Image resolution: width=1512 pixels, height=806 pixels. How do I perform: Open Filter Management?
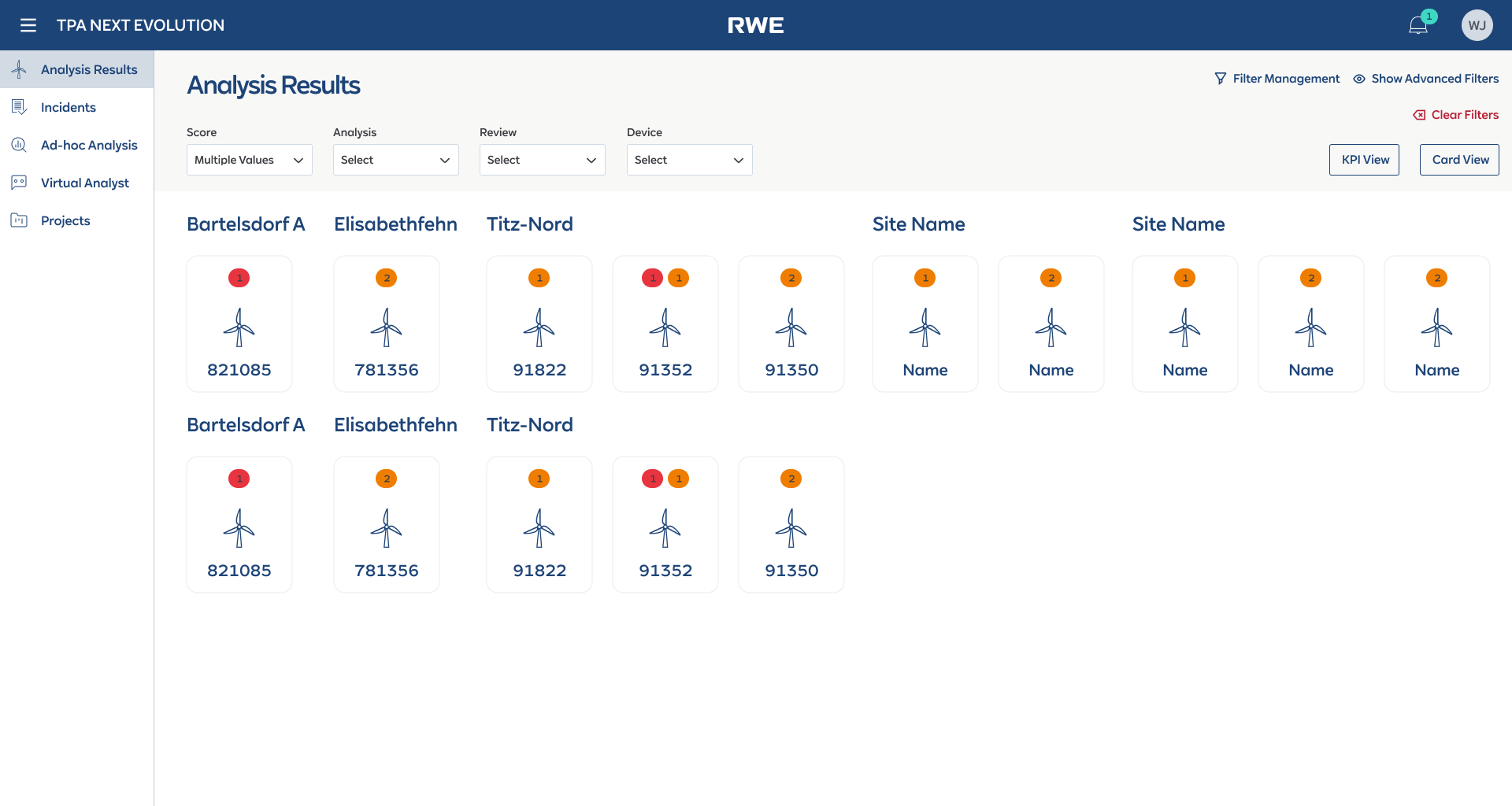pos(1277,78)
